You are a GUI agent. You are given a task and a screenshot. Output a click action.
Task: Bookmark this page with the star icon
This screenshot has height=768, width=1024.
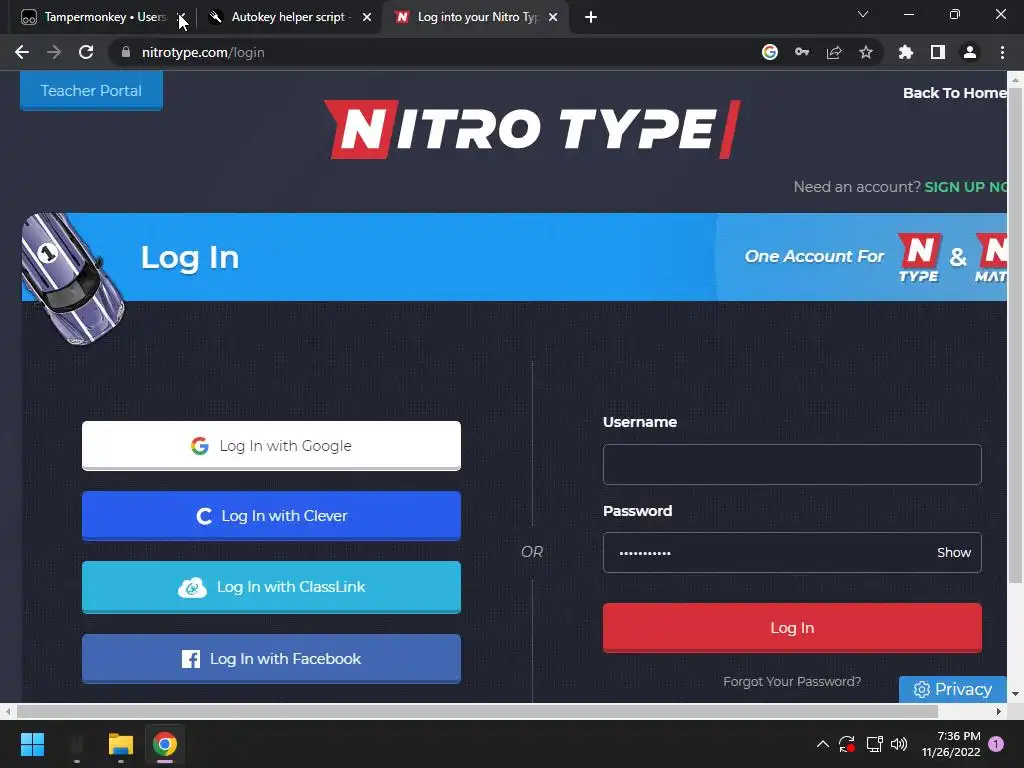866,52
